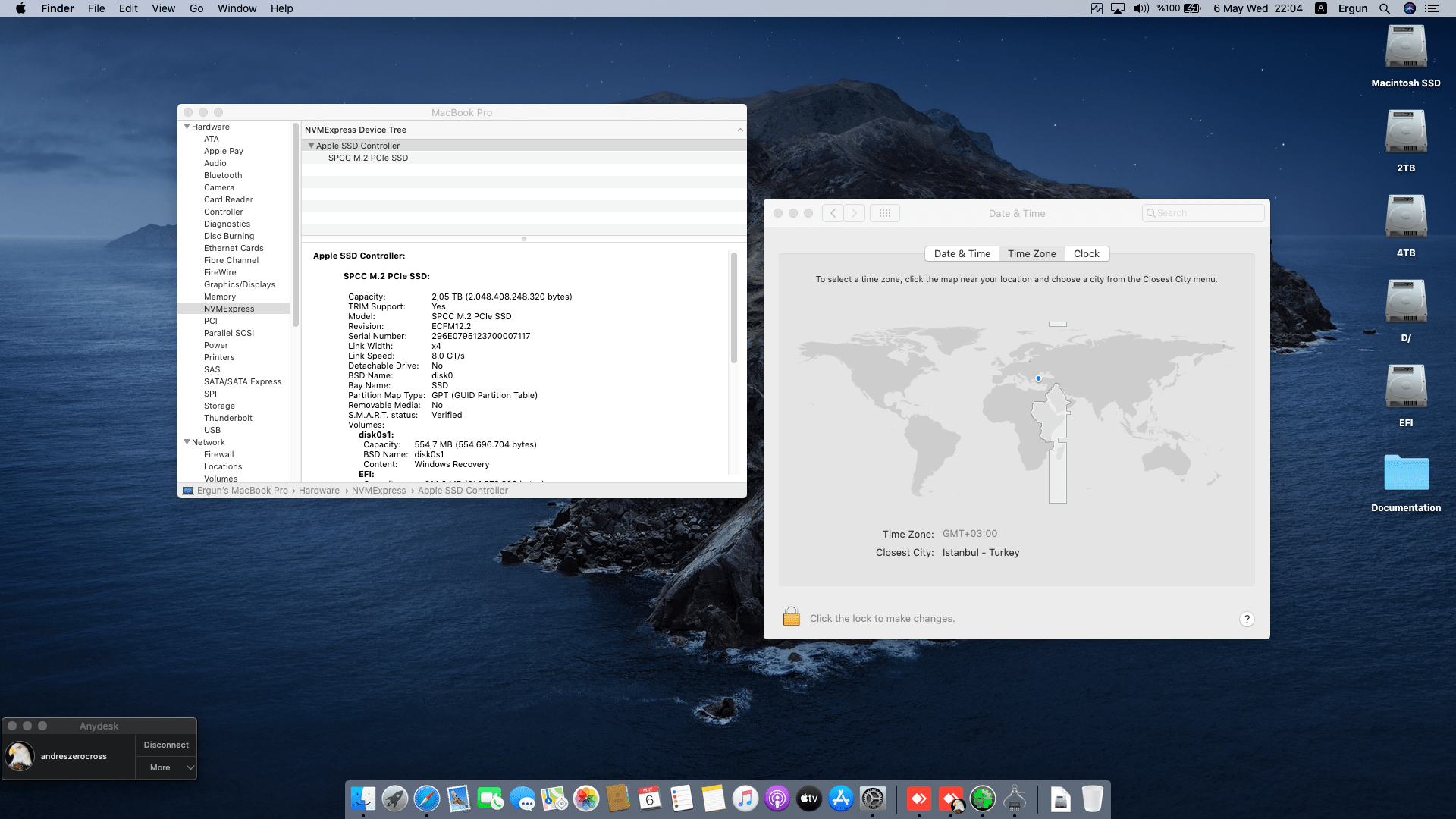Image resolution: width=1456 pixels, height=819 pixels.
Task: Click the lock icon to make changes
Action: coord(791,617)
